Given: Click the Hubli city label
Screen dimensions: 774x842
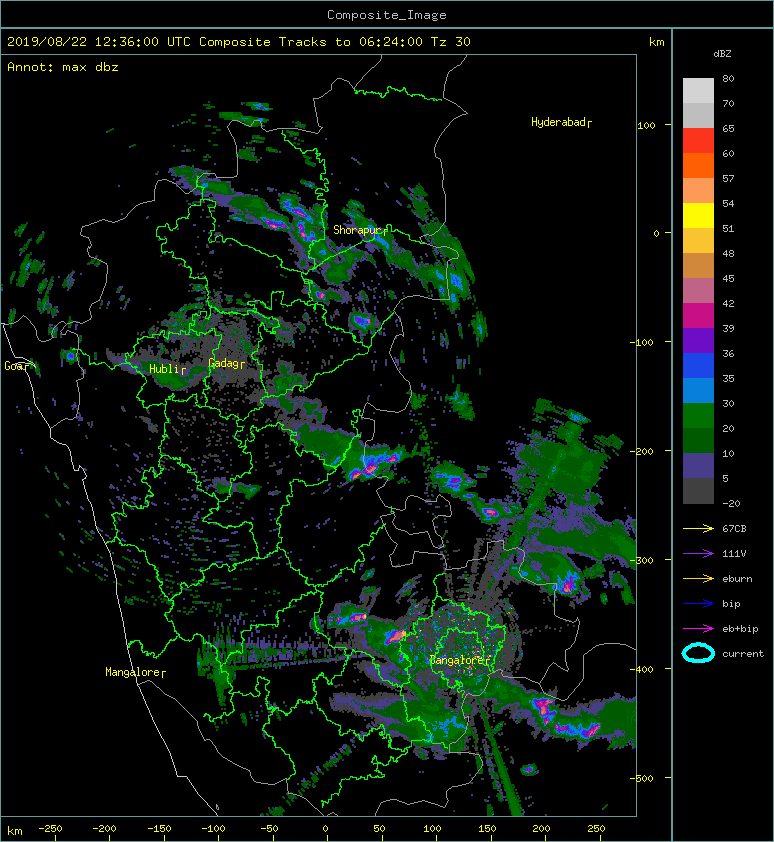Looking at the screenshot, I should (x=164, y=369).
